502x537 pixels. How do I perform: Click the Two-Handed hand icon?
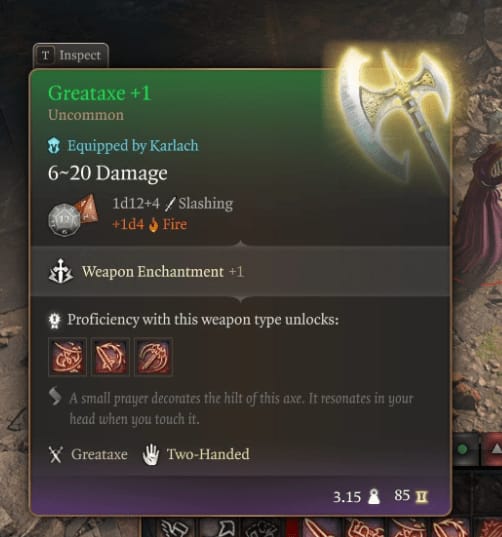pos(151,455)
